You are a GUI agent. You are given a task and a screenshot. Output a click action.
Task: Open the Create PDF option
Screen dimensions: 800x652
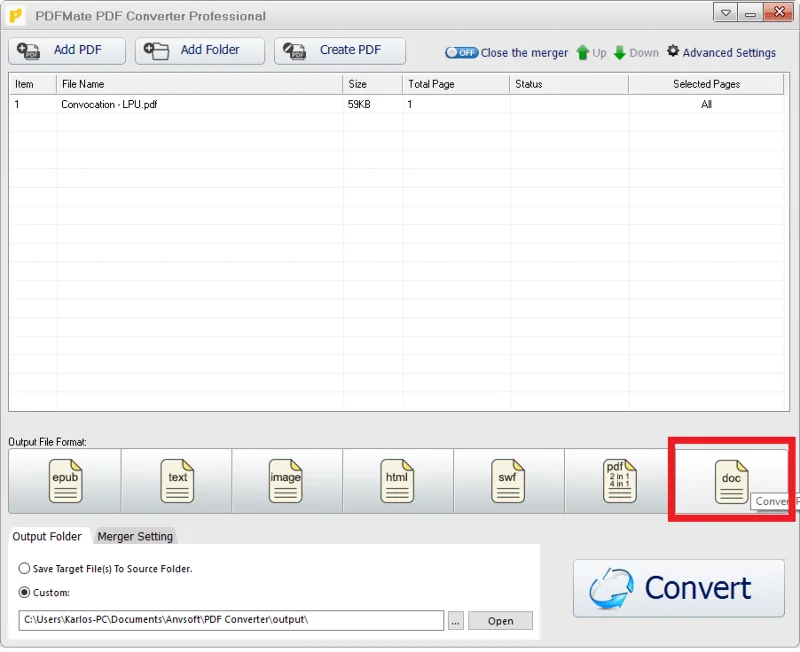coord(340,51)
